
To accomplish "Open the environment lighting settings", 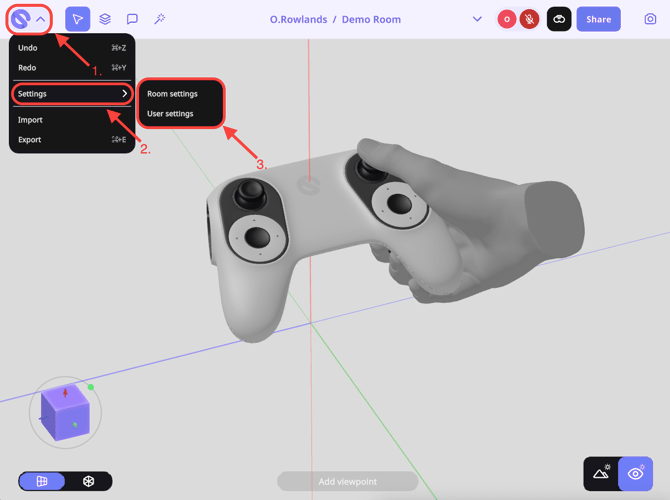I will coord(601,474).
